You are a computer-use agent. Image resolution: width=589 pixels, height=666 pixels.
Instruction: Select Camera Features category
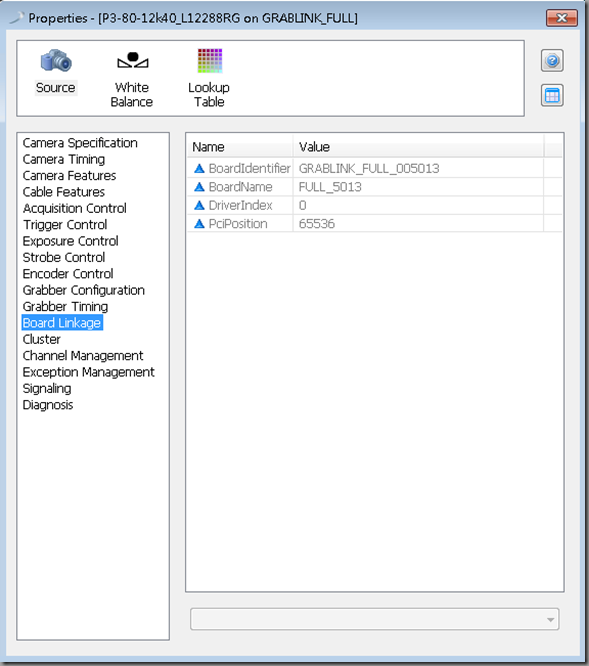pyautogui.click(x=69, y=176)
